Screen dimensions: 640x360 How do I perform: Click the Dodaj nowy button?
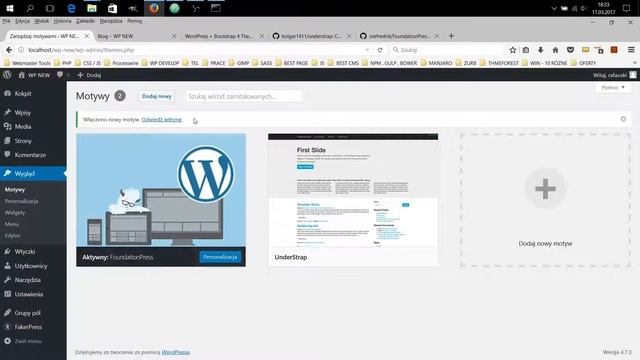157,96
